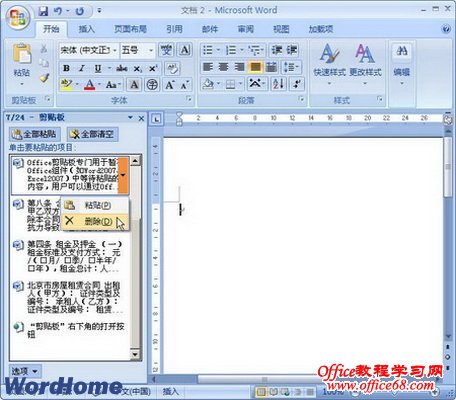Screen dimensions: 456x400
Task: Click the 全部粘贴 button
Action: point(34,134)
